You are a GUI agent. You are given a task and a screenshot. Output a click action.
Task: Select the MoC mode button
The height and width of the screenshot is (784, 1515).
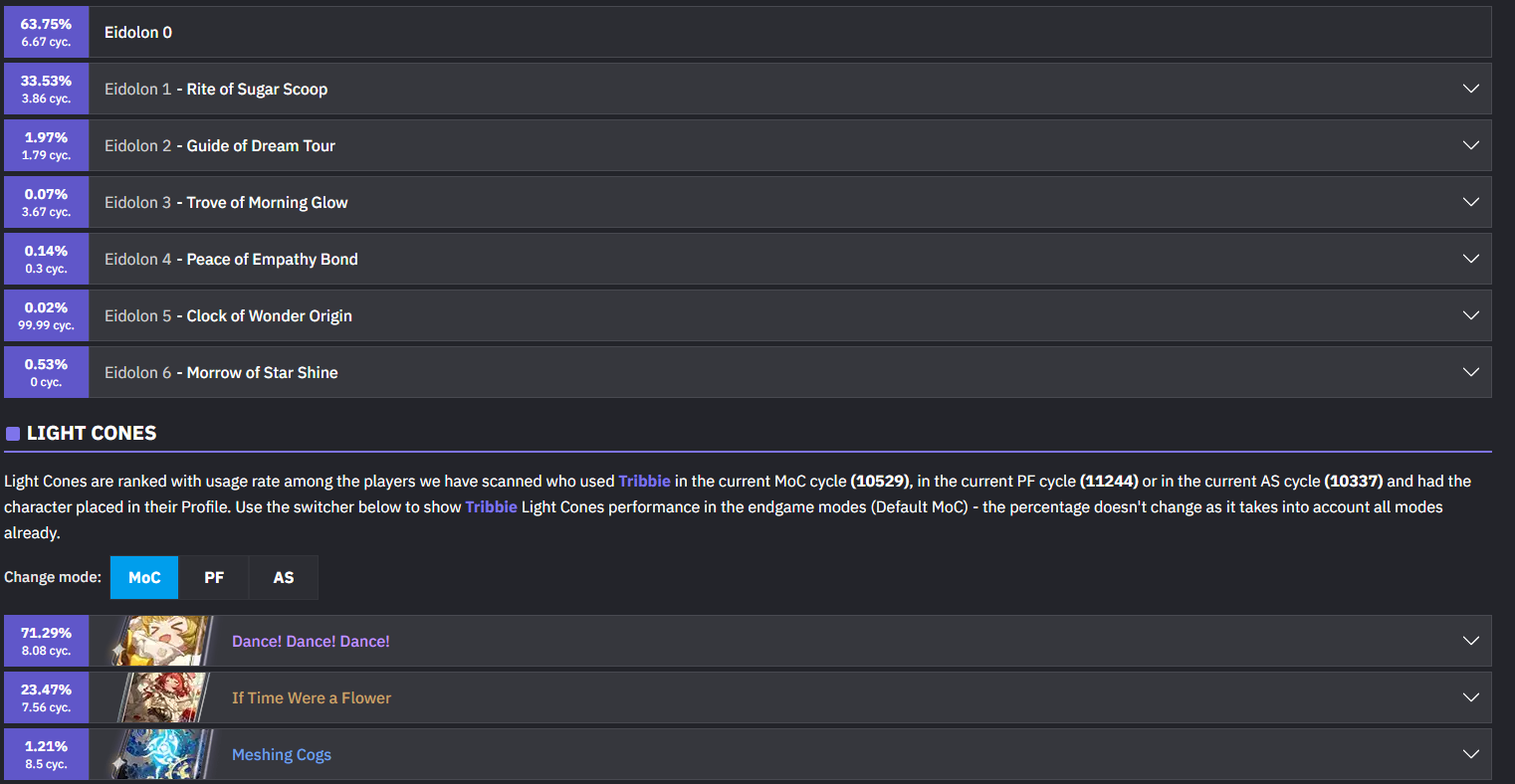click(144, 577)
